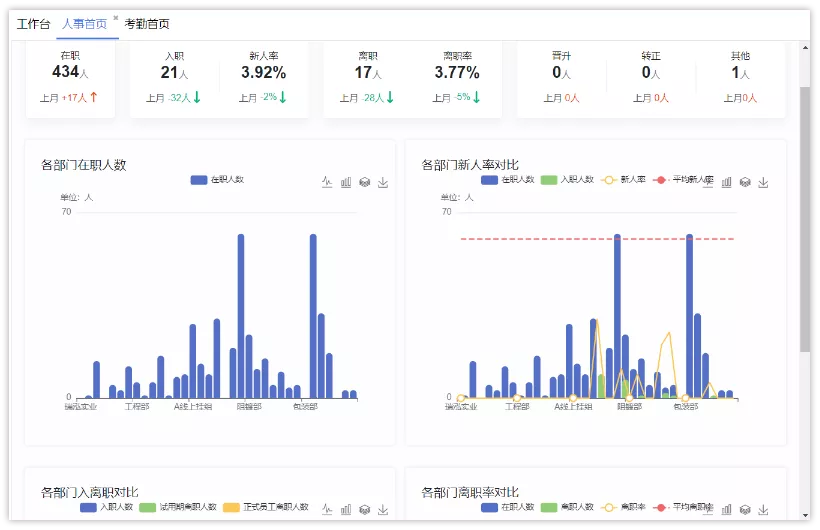The width and height of the screenshot is (820, 530).
Task: Toggle 入职人数 series in 各部门新人率对比 legend
Action: coord(567,179)
